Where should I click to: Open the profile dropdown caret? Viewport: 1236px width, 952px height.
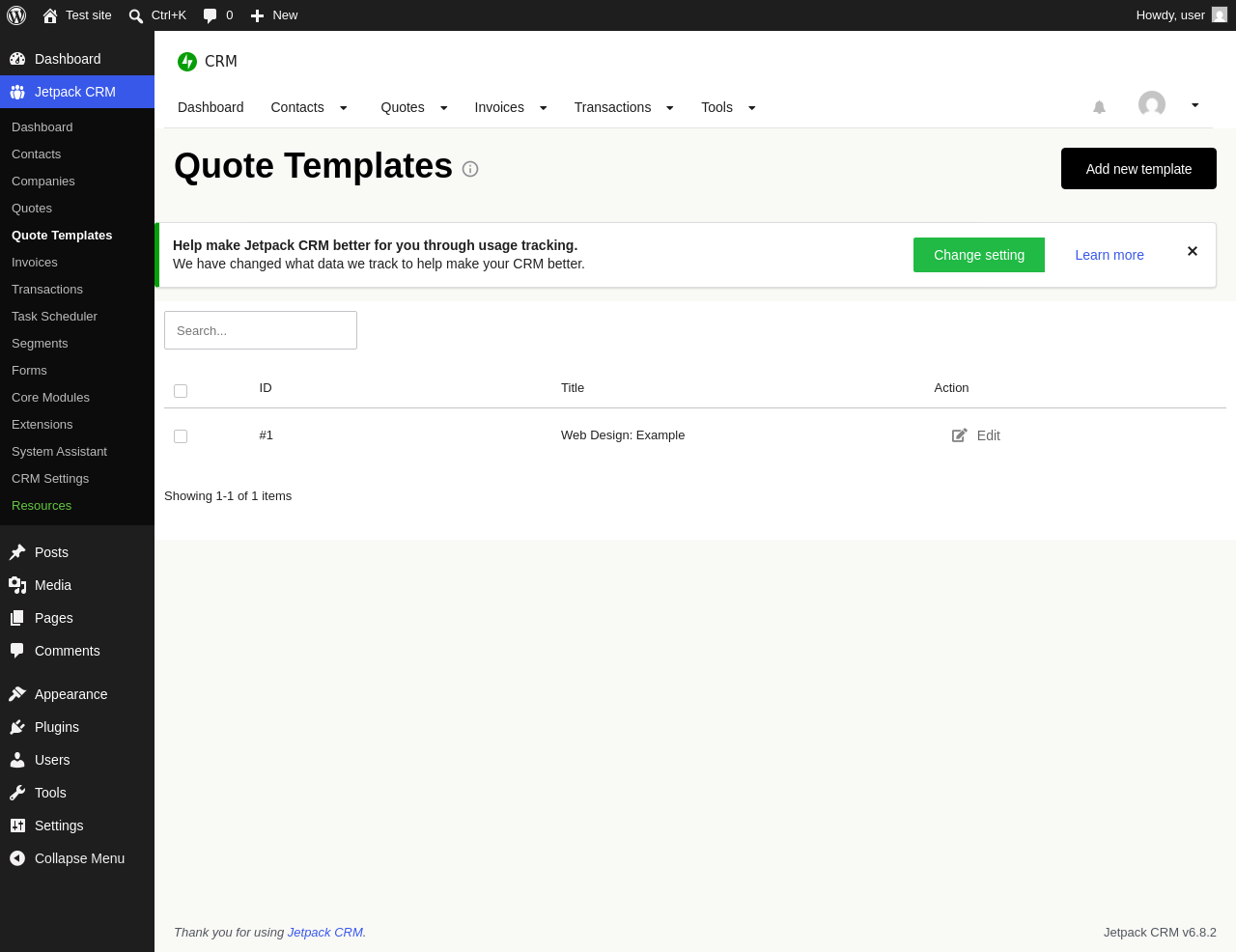(x=1195, y=105)
